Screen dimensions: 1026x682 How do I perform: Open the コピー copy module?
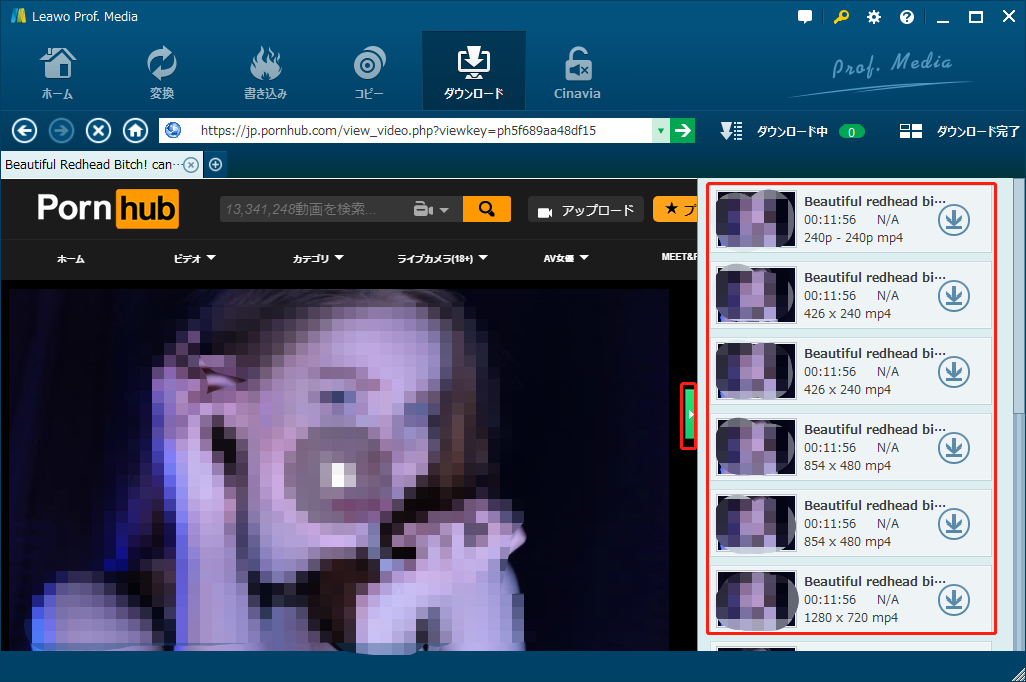click(x=369, y=73)
